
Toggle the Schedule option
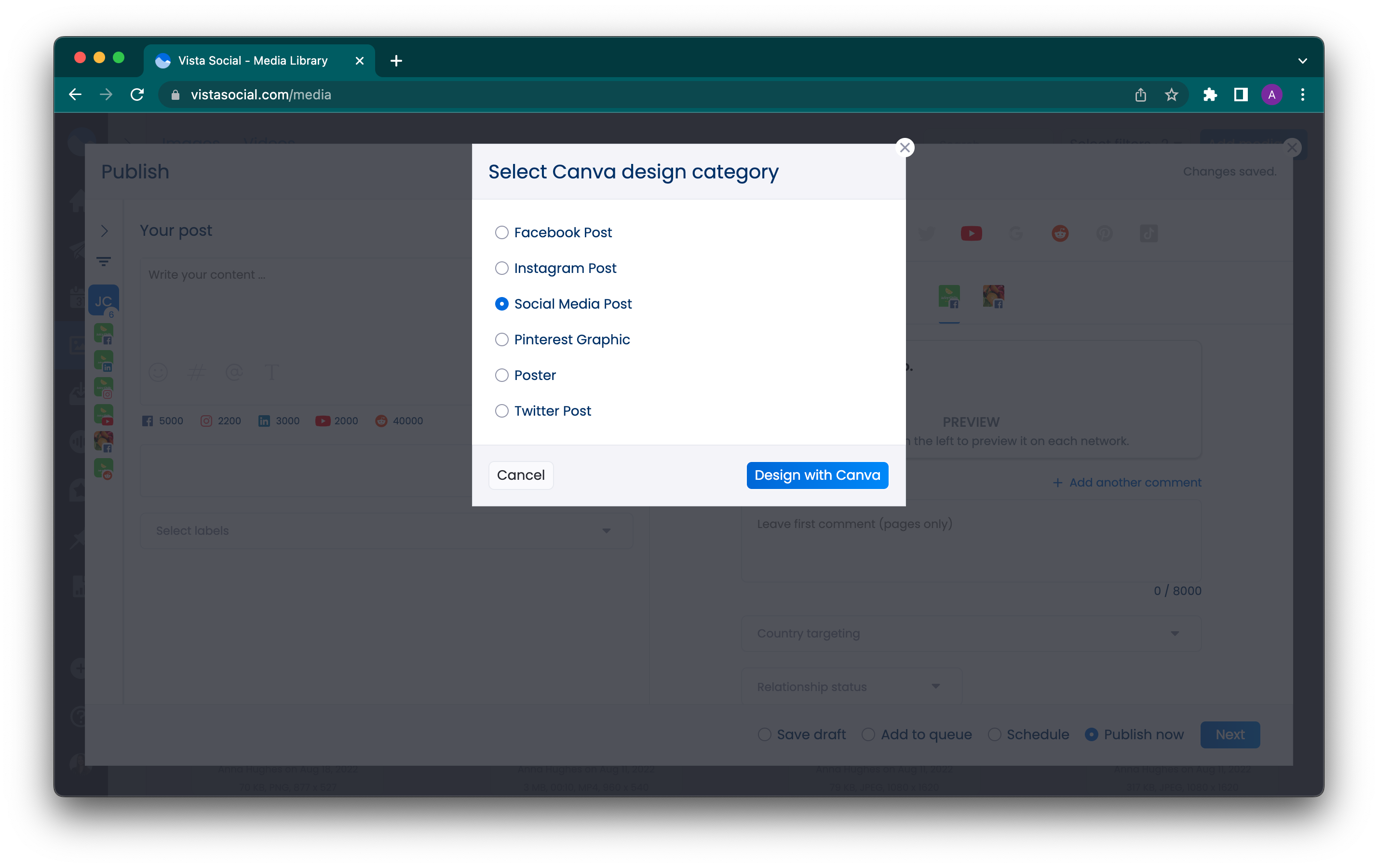click(995, 734)
